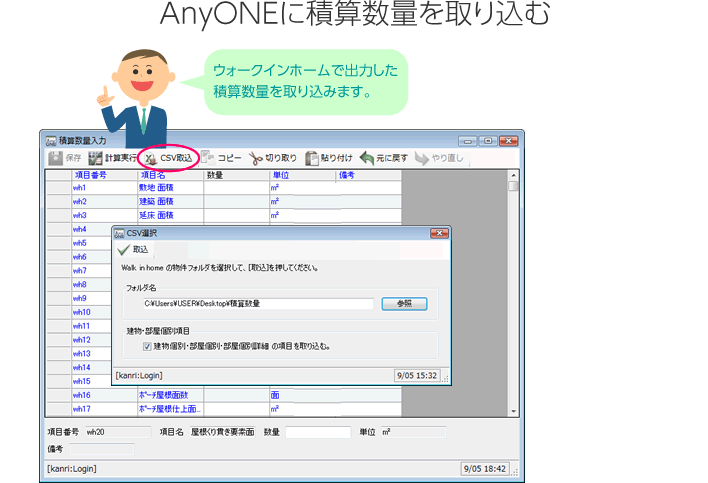Click scroll down arrow of the table
The image size is (708, 483).
(x=513, y=411)
